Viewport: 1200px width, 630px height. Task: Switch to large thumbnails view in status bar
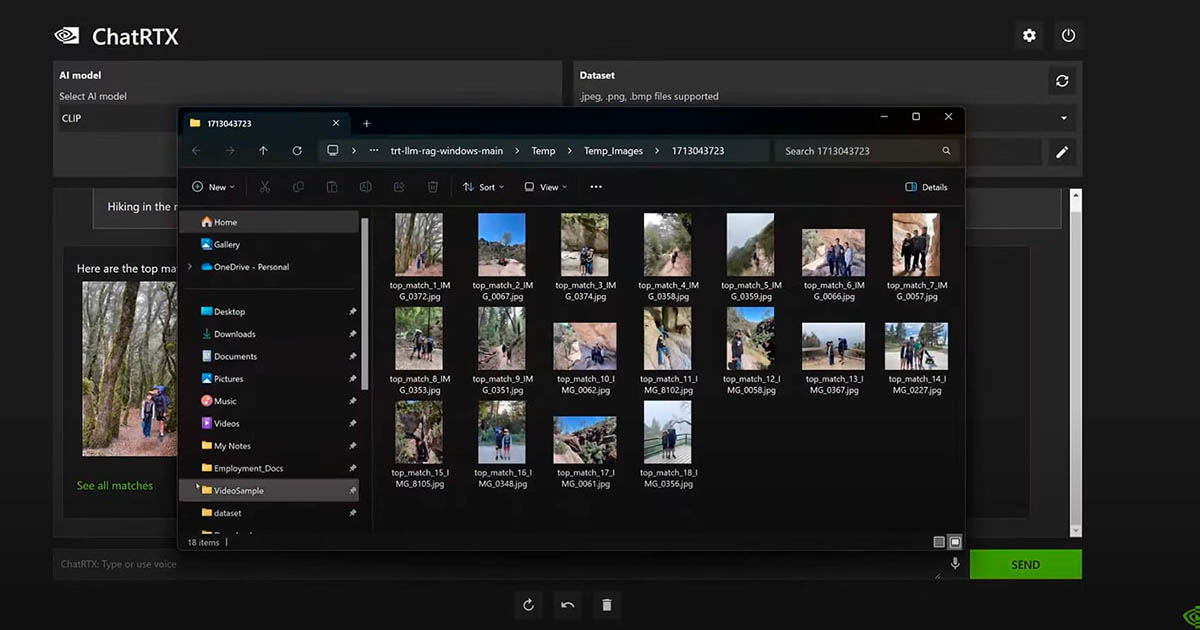(955, 542)
